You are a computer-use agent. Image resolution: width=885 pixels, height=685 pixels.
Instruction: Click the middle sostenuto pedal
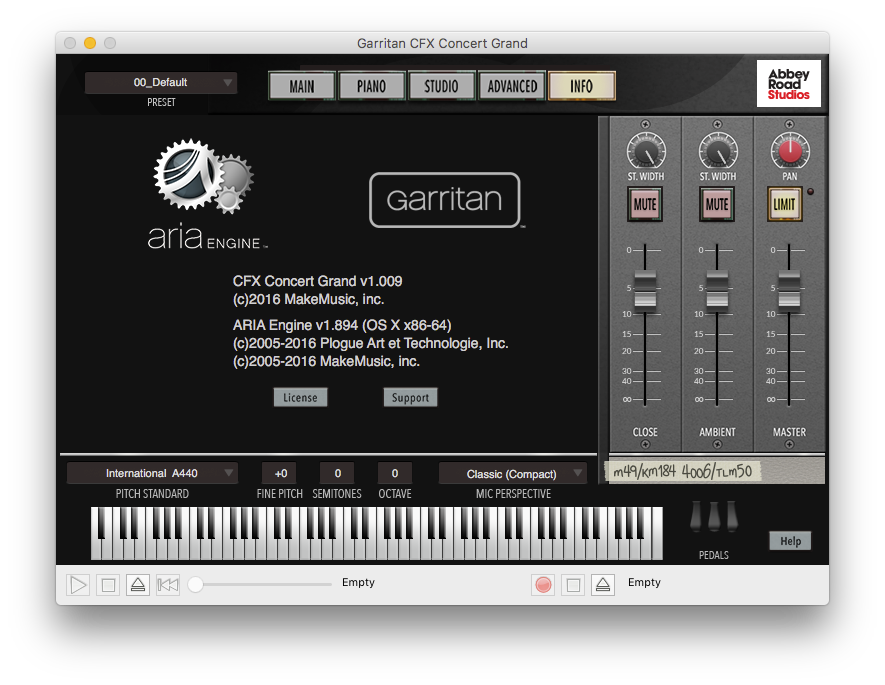[714, 516]
